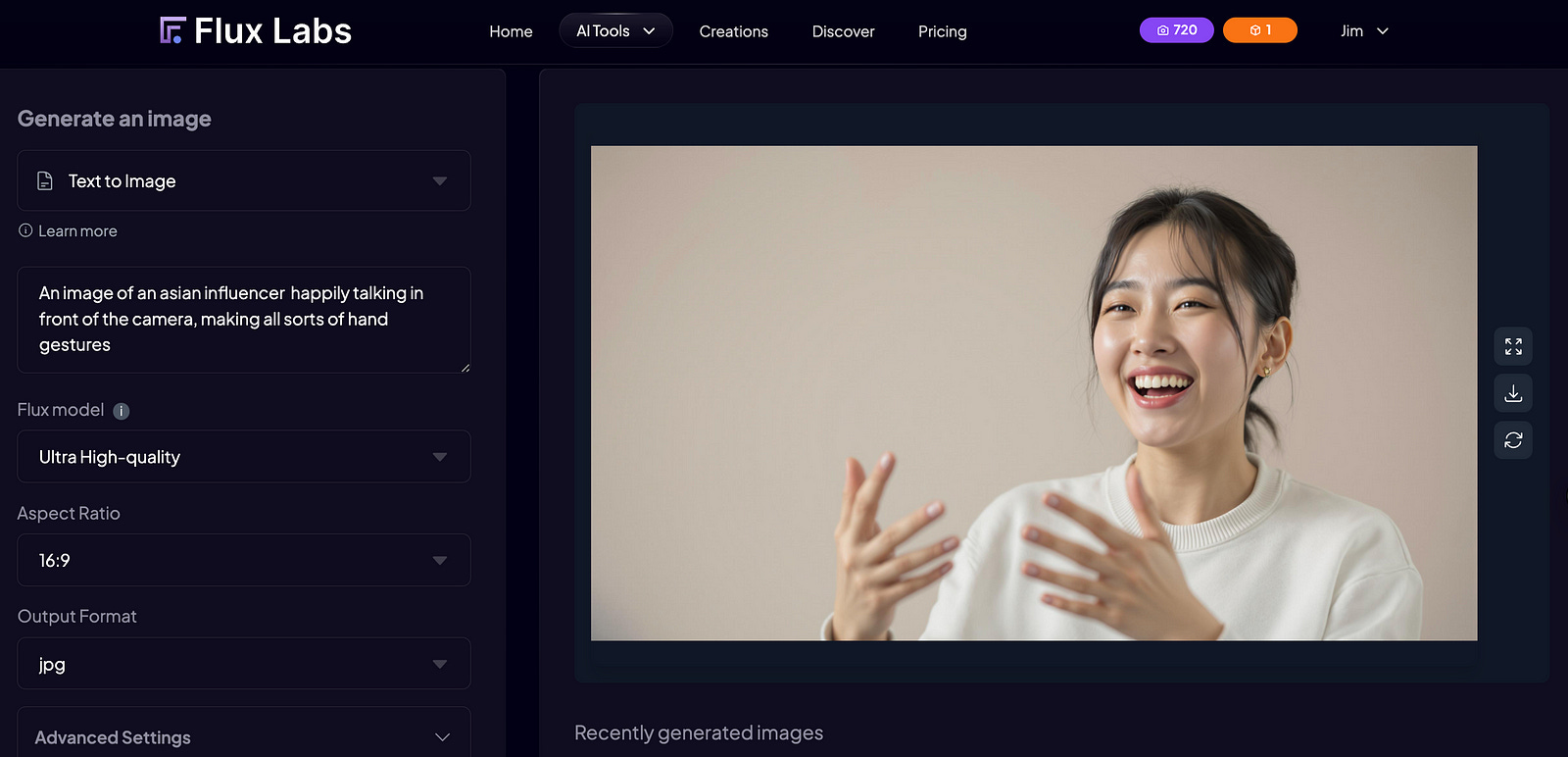Click the document icon beside Text to Image

coord(45,180)
